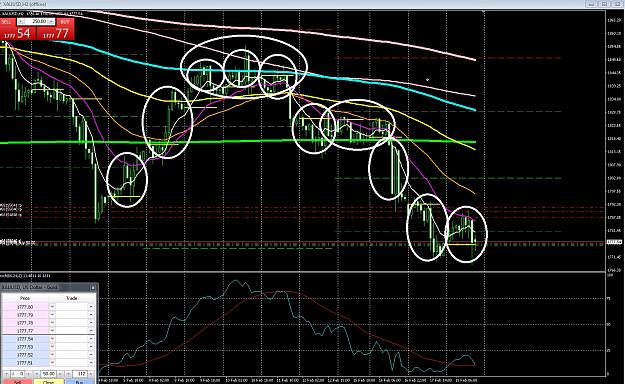
Task: Increase take profit with plus right of 112
Action: [91, 374]
